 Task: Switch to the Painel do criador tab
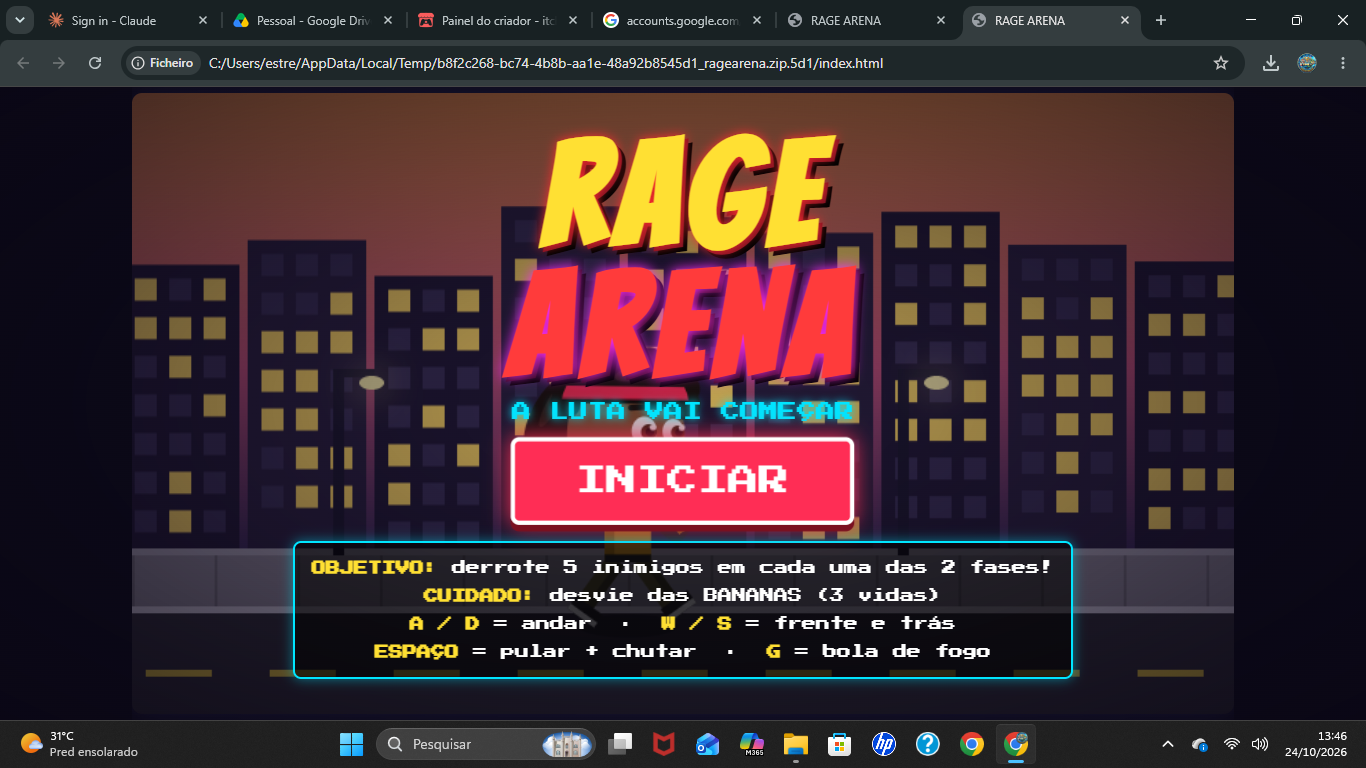point(498,20)
